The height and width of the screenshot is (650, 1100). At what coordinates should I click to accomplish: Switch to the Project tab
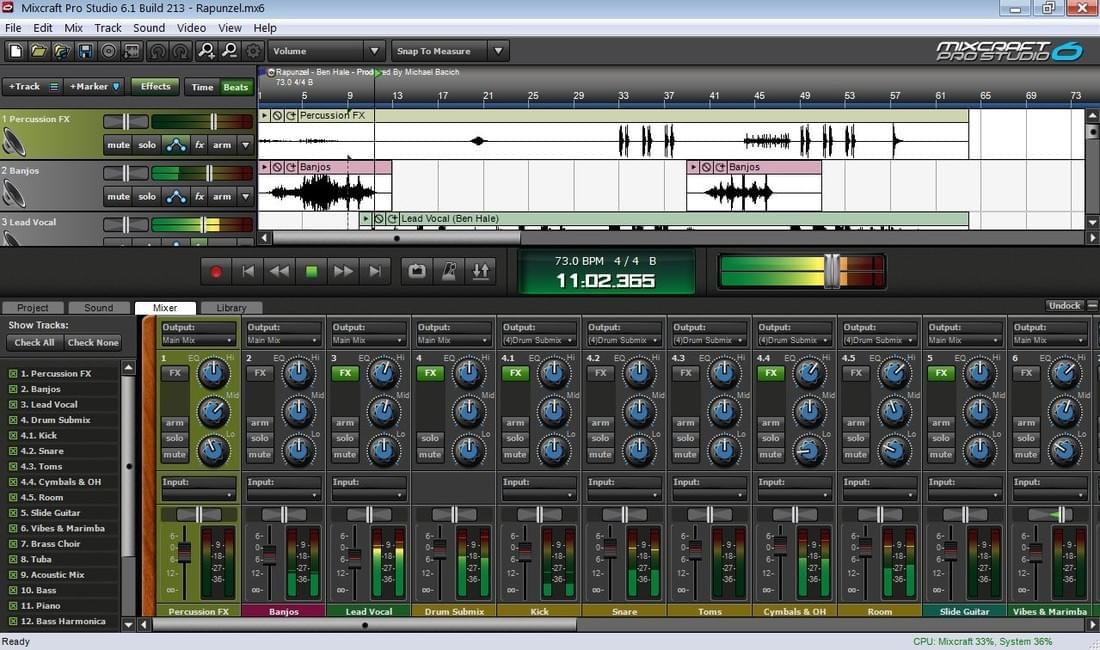point(32,308)
